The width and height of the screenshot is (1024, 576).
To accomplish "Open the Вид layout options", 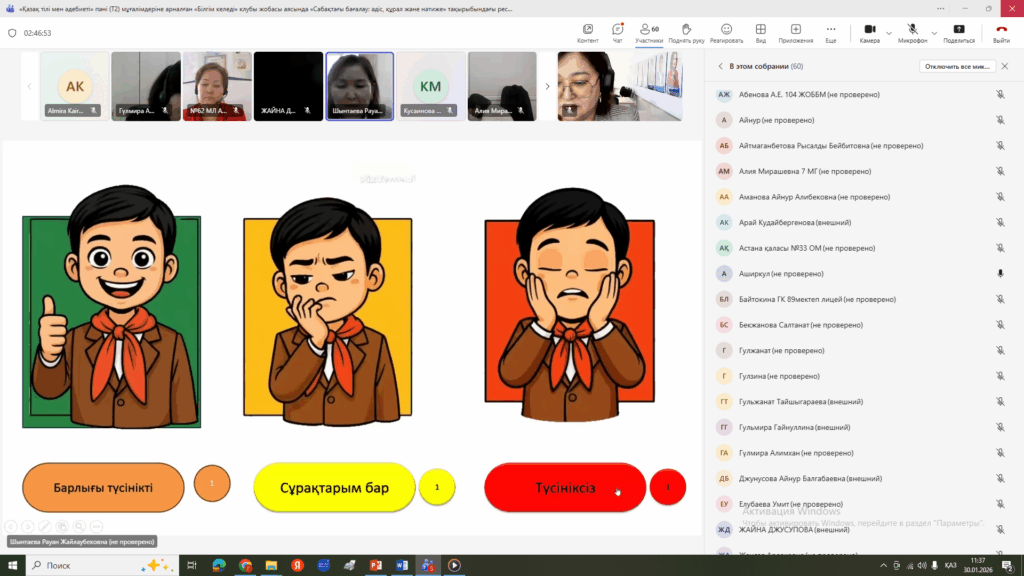I will [761, 32].
